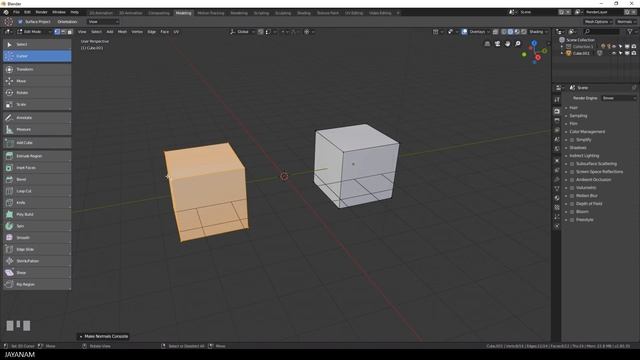
Task: Select the Rip Region tool
Action: [37, 284]
